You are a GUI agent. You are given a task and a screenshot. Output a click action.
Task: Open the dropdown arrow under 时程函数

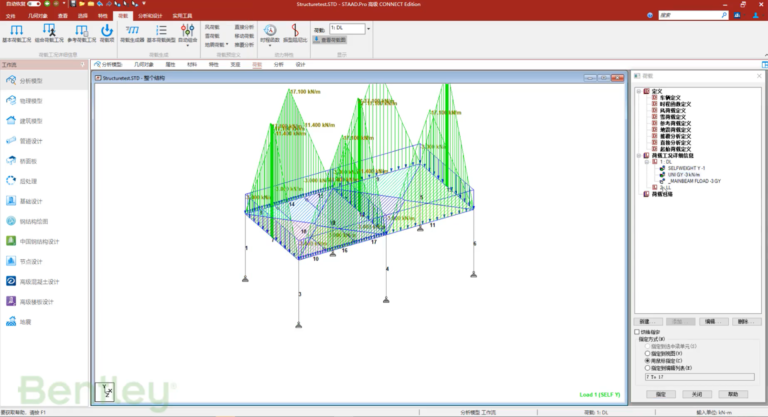pos(270,46)
